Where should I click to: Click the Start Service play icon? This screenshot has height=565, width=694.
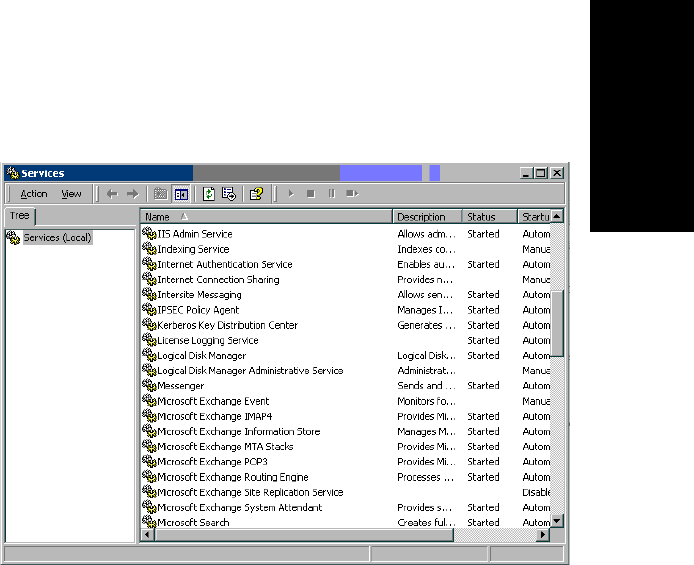pyautogui.click(x=291, y=194)
